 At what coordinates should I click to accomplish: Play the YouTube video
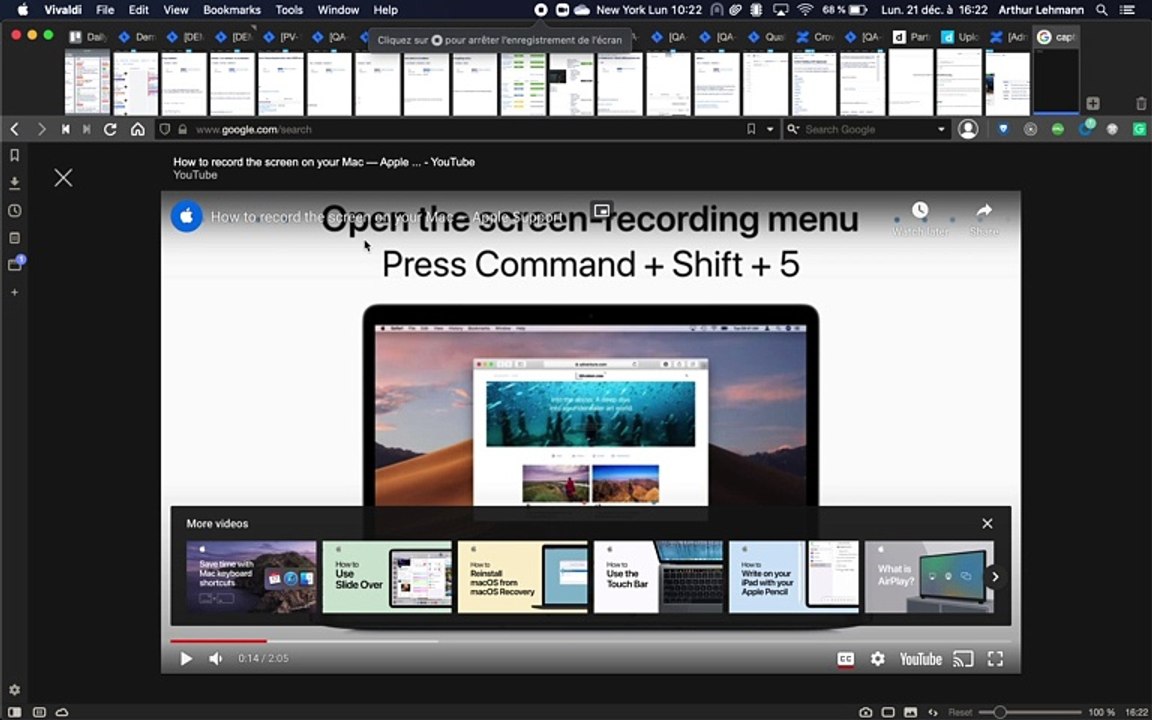pos(186,659)
